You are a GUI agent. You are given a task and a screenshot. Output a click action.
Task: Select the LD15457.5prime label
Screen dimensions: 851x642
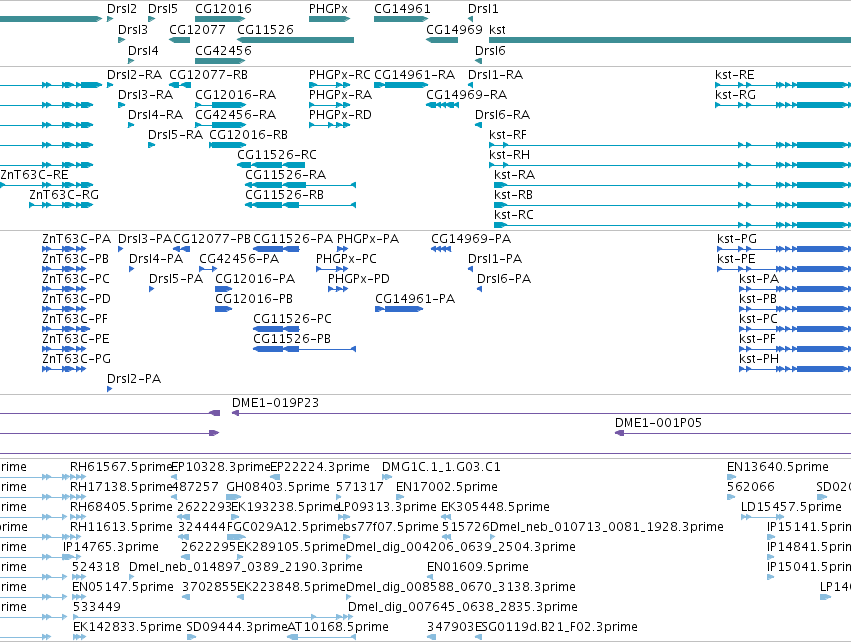[x=791, y=507]
